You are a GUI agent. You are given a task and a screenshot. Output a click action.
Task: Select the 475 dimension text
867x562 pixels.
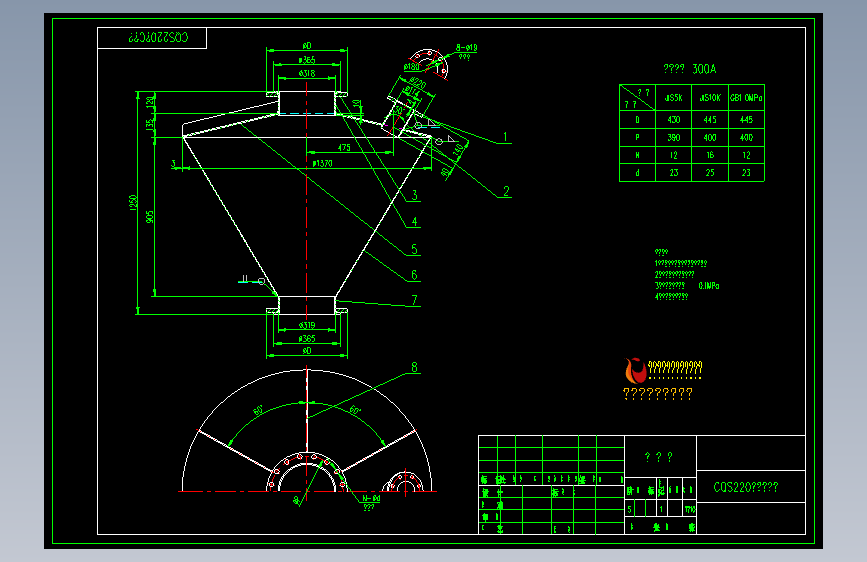(x=344, y=148)
